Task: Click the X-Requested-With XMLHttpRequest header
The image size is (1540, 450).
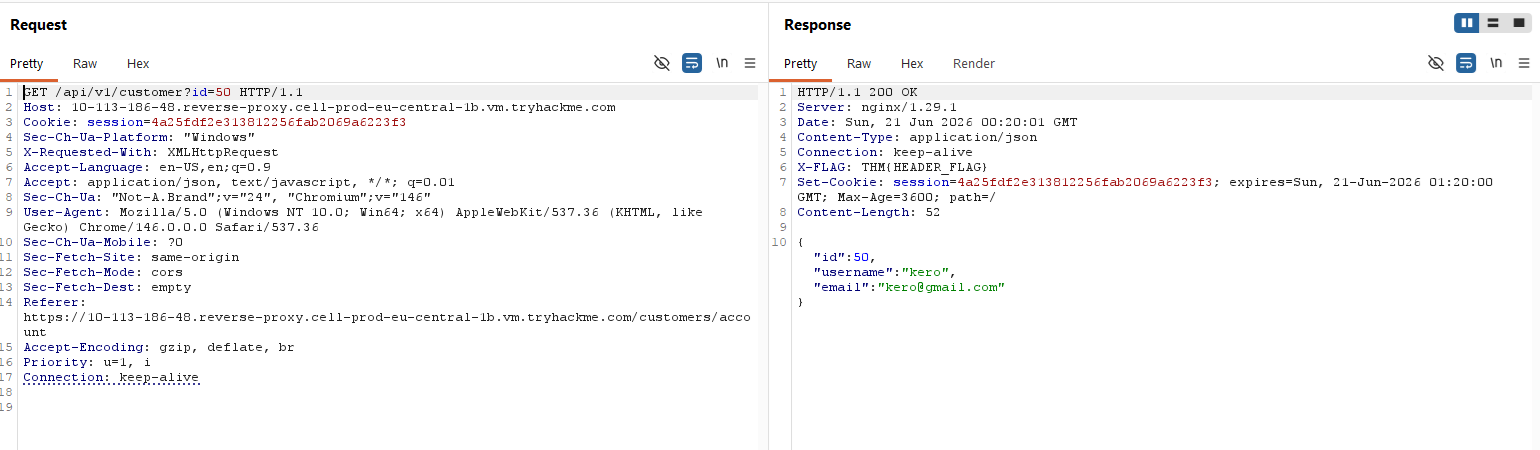Action: (x=151, y=152)
